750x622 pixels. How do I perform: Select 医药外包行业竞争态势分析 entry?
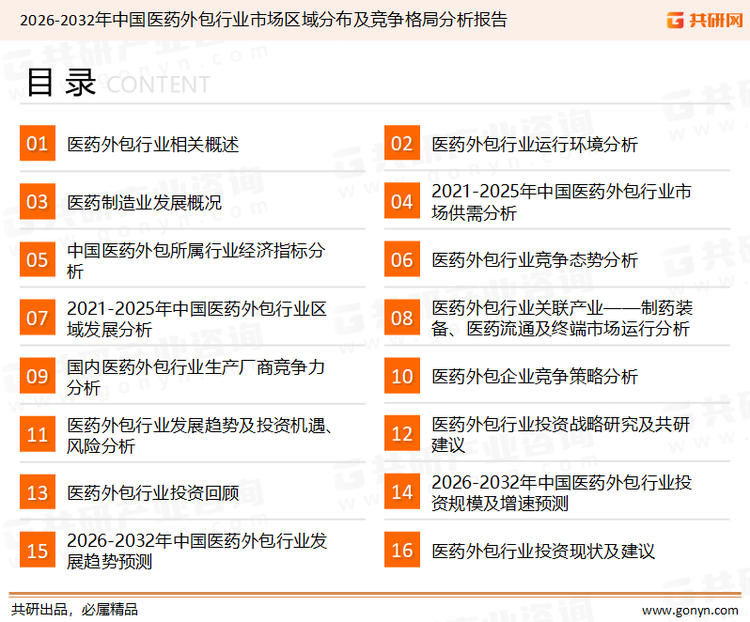tap(534, 260)
